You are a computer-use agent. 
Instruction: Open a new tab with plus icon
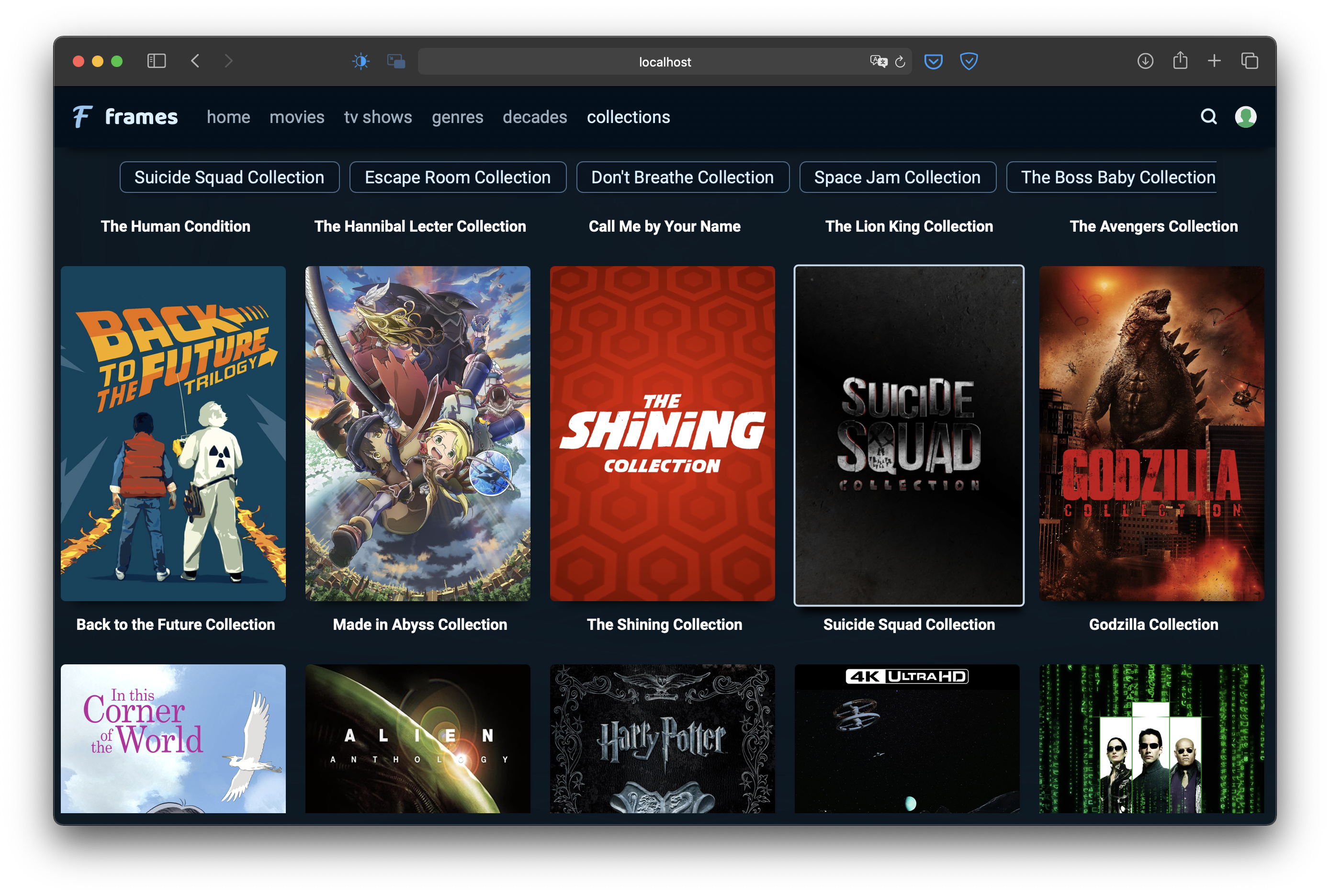[x=1215, y=61]
